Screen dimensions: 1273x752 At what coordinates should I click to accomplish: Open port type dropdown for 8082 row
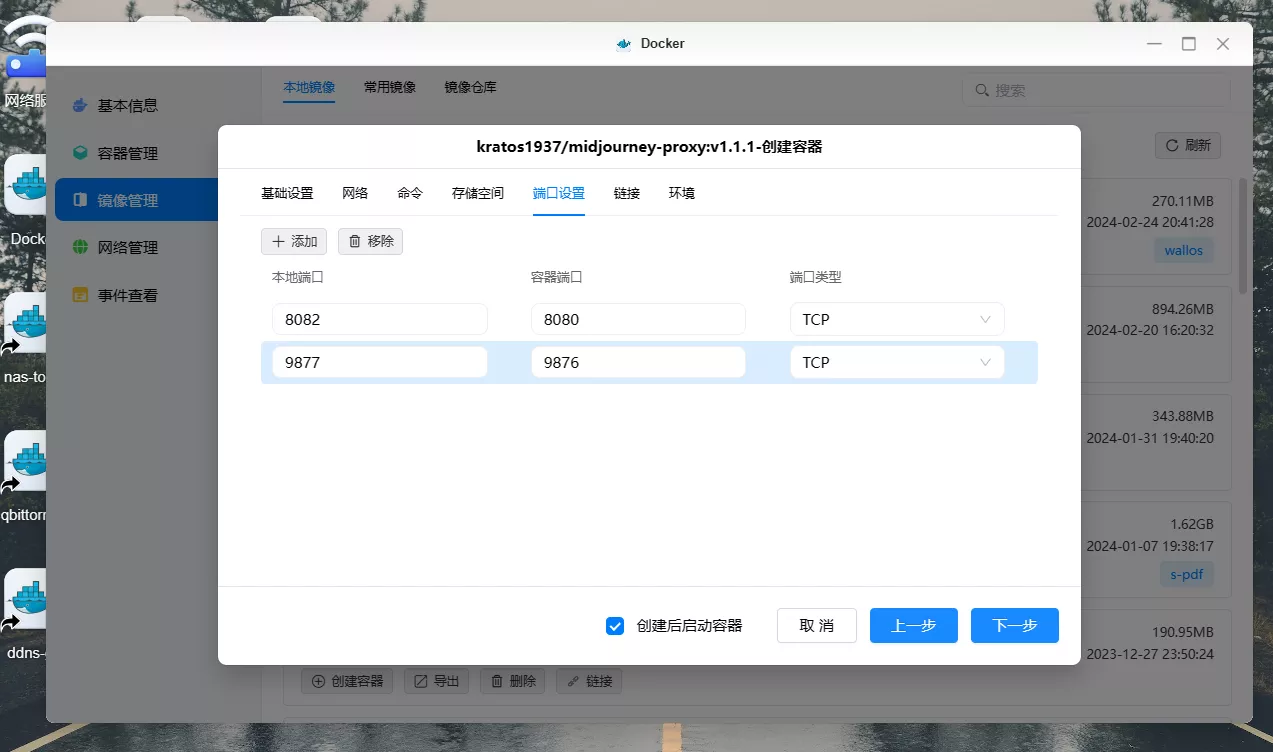(x=897, y=319)
